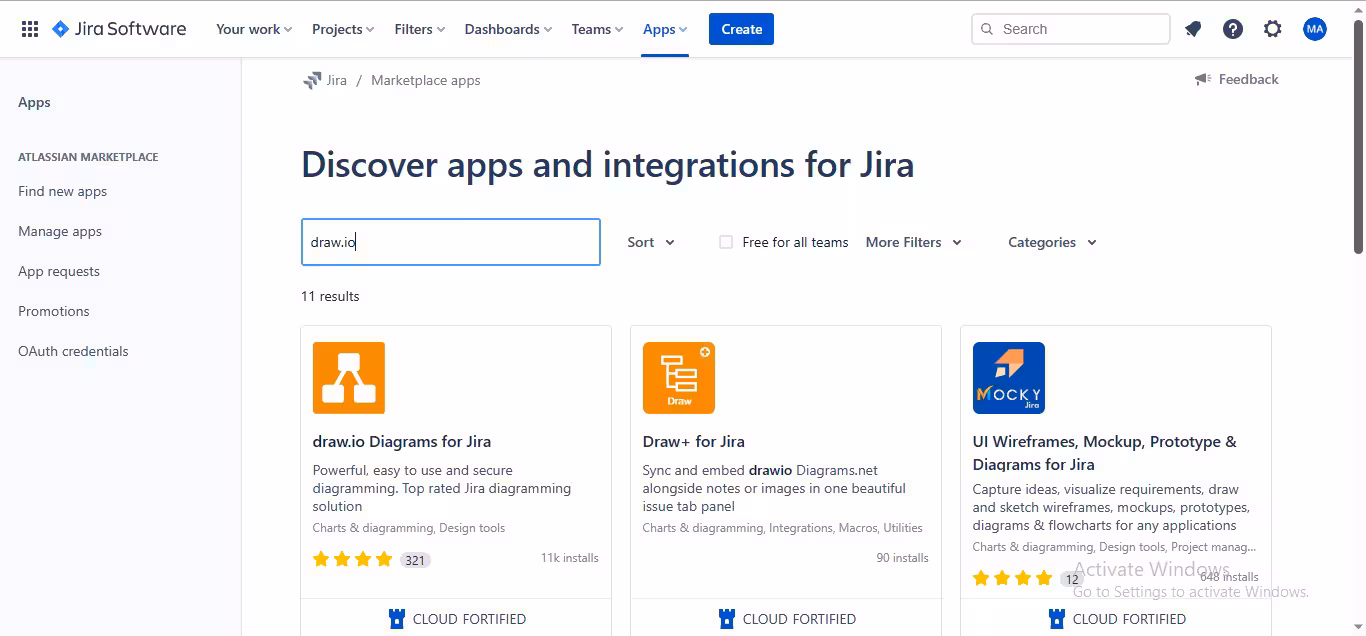The width and height of the screenshot is (1366, 636).
Task: Open the MA profile avatar
Action: tap(1315, 29)
